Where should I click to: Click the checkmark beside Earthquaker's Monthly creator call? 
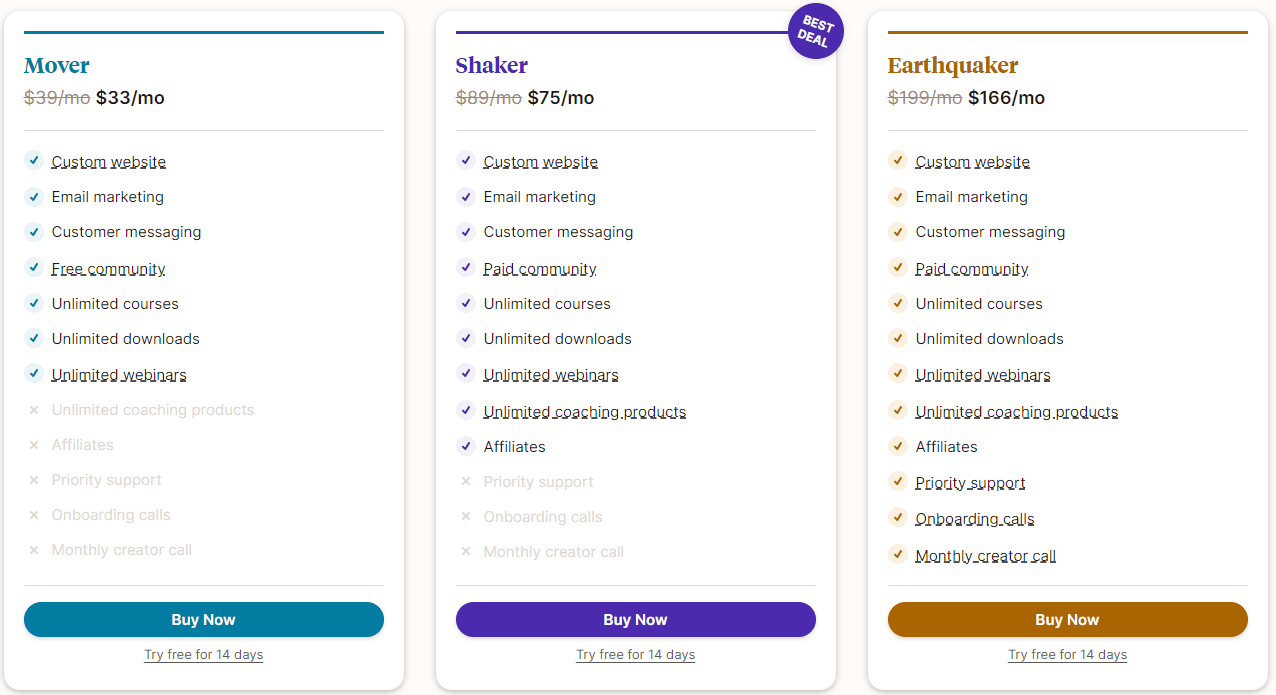point(898,554)
